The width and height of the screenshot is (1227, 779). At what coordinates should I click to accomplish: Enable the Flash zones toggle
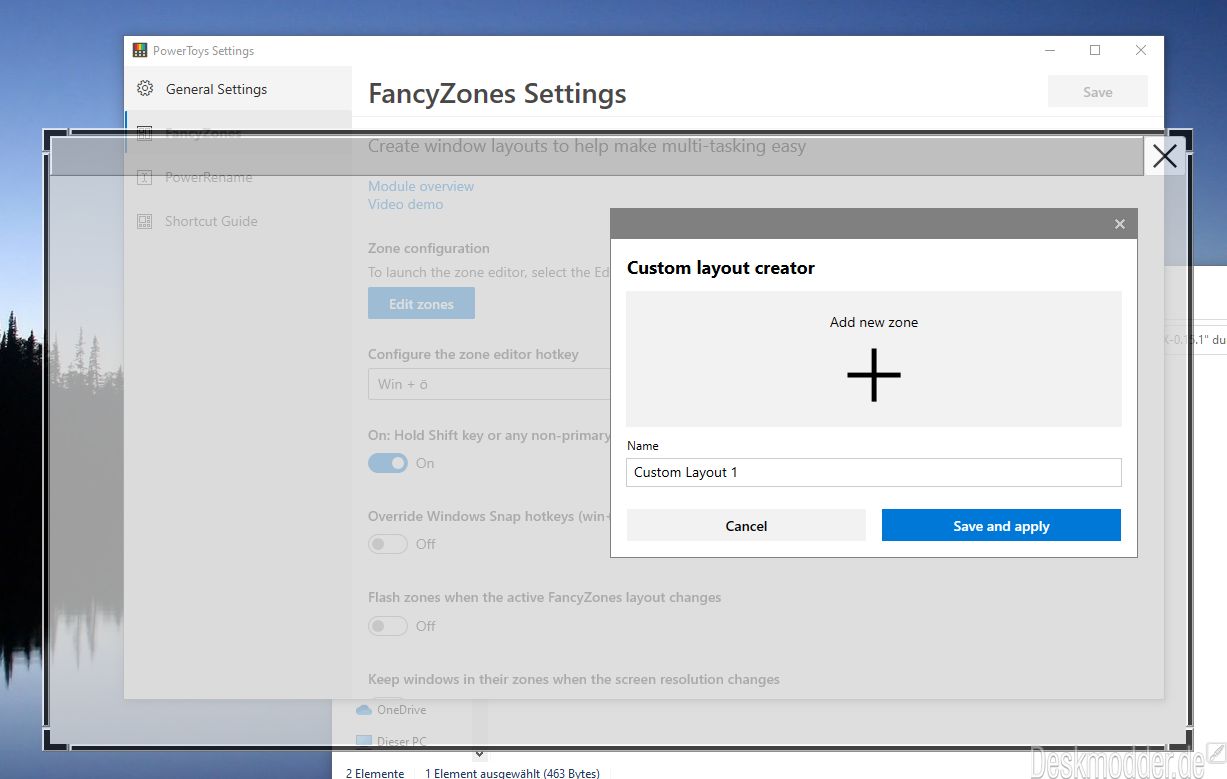(388, 626)
